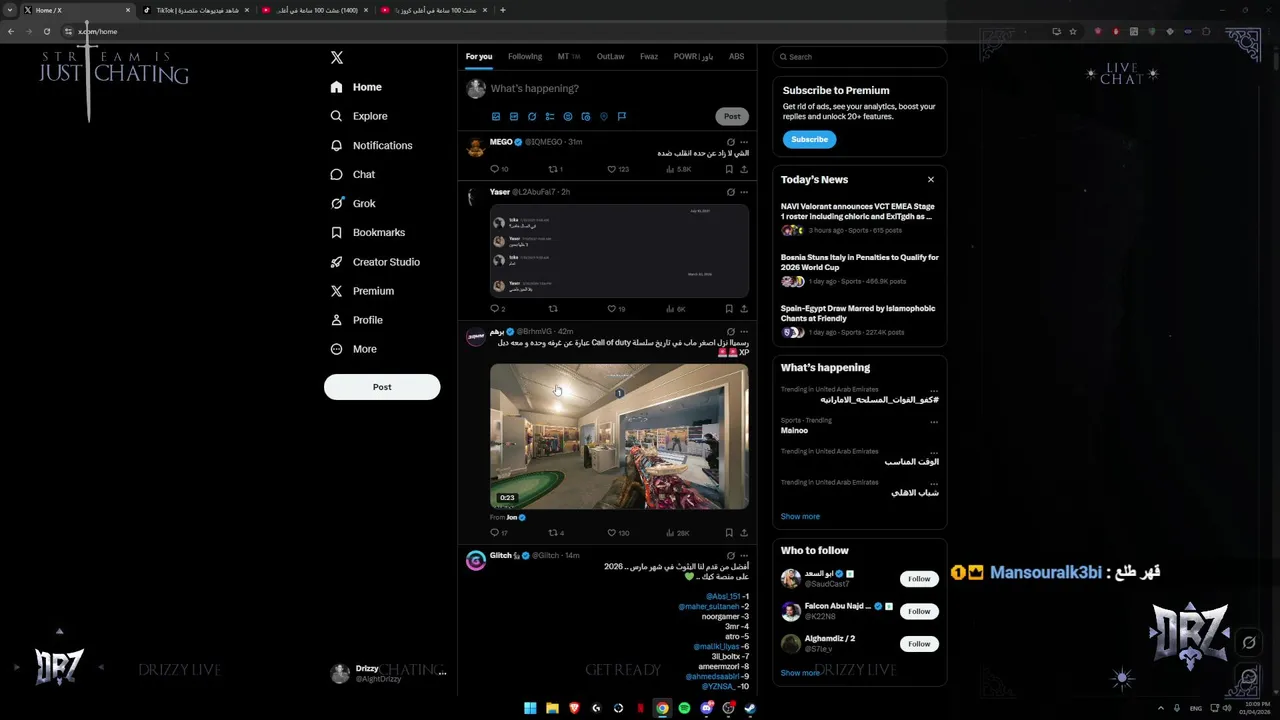Click the Grok enhance icon in composer

pos(532,117)
